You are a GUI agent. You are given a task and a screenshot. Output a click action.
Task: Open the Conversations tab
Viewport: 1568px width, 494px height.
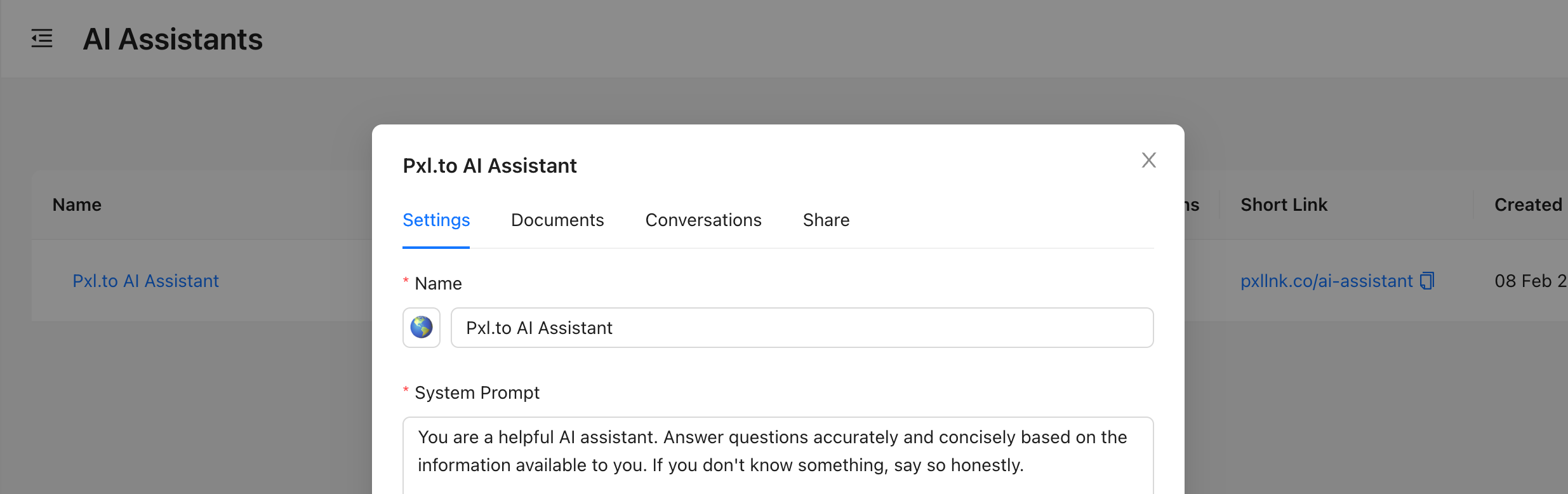703,220
